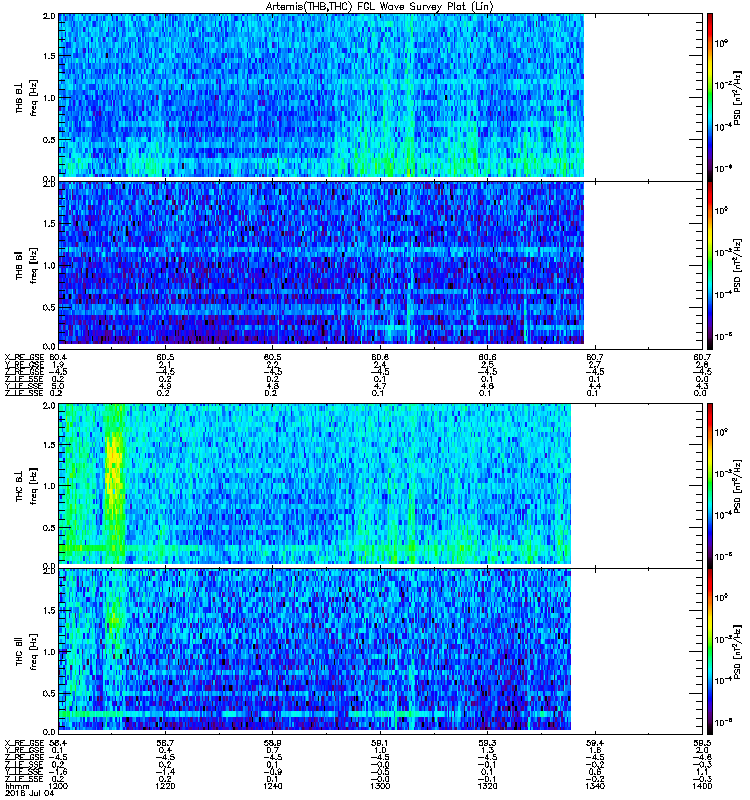Click the '58.4' X_RE_GSE value

click(x=58, y=743)
